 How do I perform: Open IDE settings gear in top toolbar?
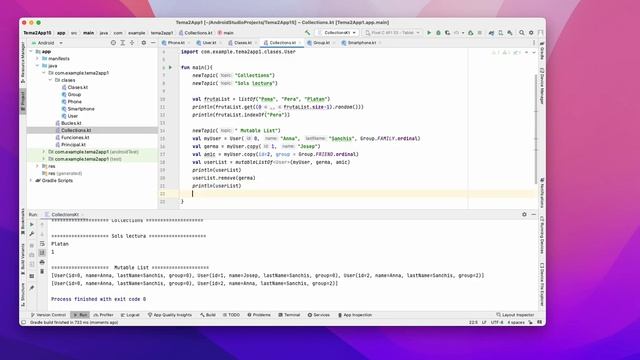(531, 33)
